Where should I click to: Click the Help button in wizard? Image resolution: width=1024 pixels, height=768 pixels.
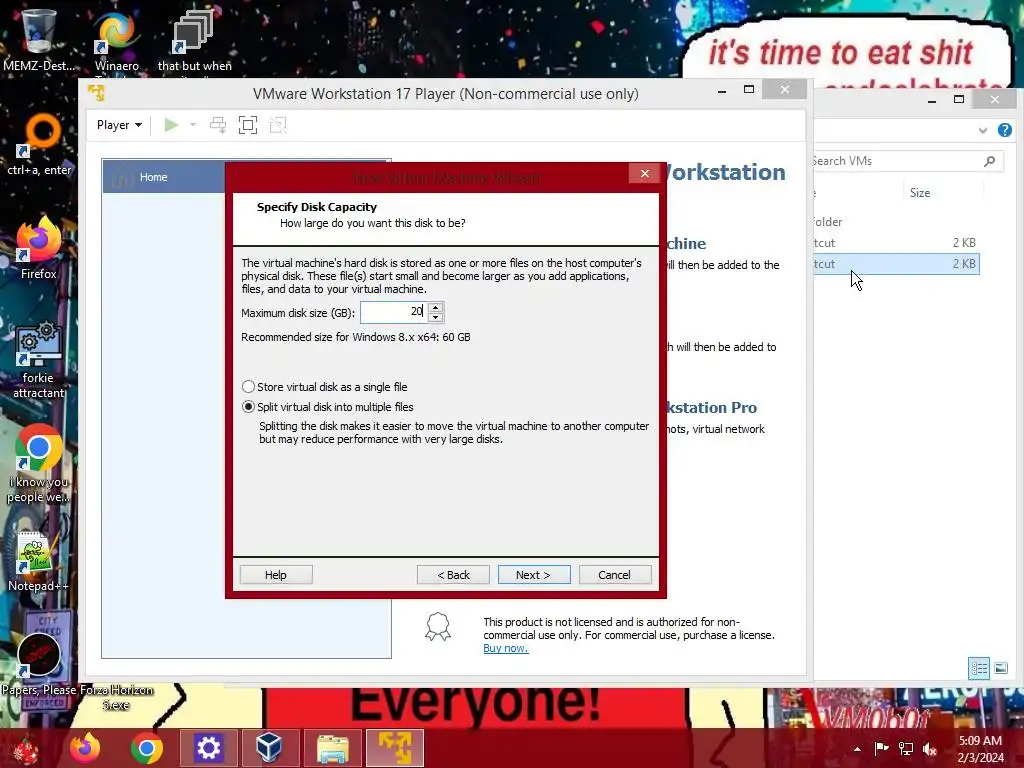pyautogui.click(x=276, y=575)
